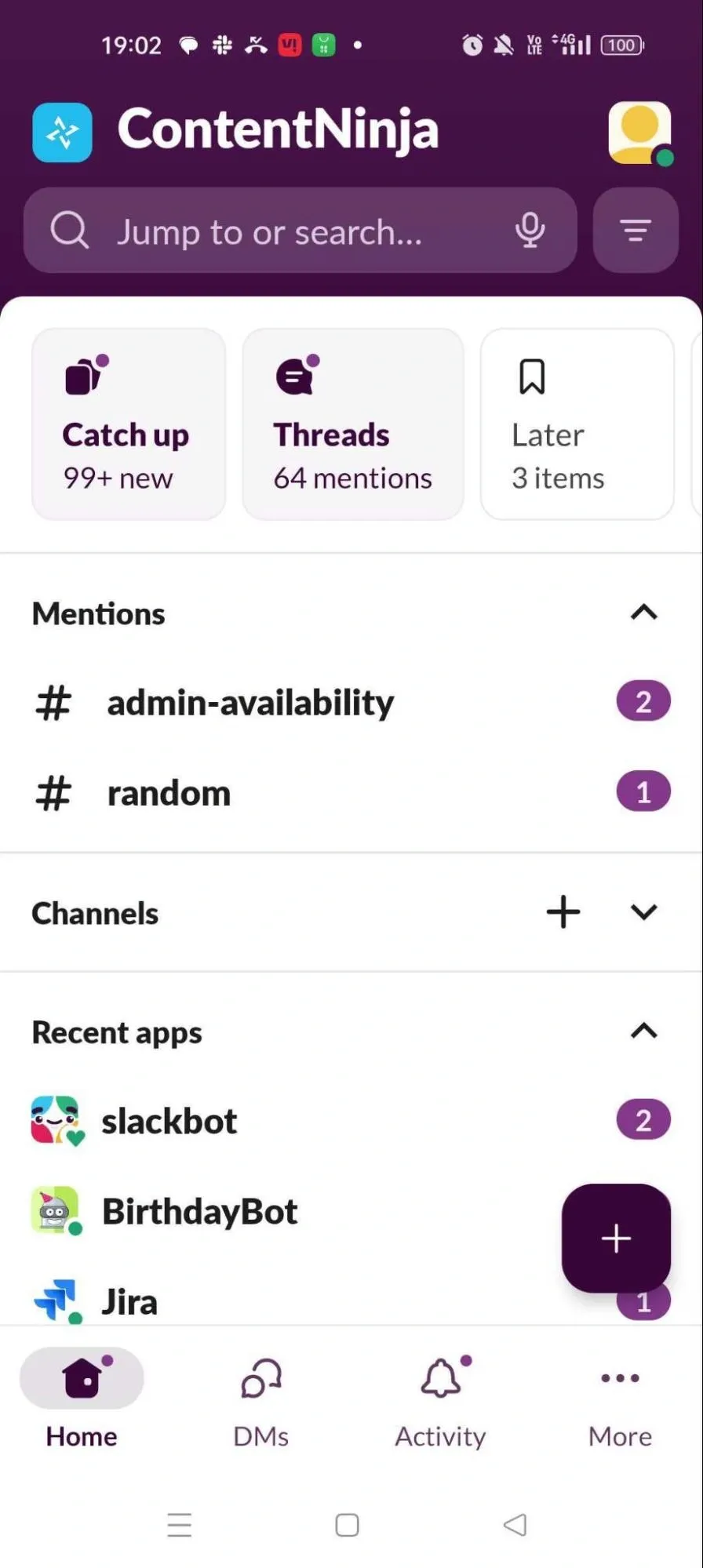The image size is (703, 1568).
Task: Open Threads with 64 mentions
Action: [353, 424]
